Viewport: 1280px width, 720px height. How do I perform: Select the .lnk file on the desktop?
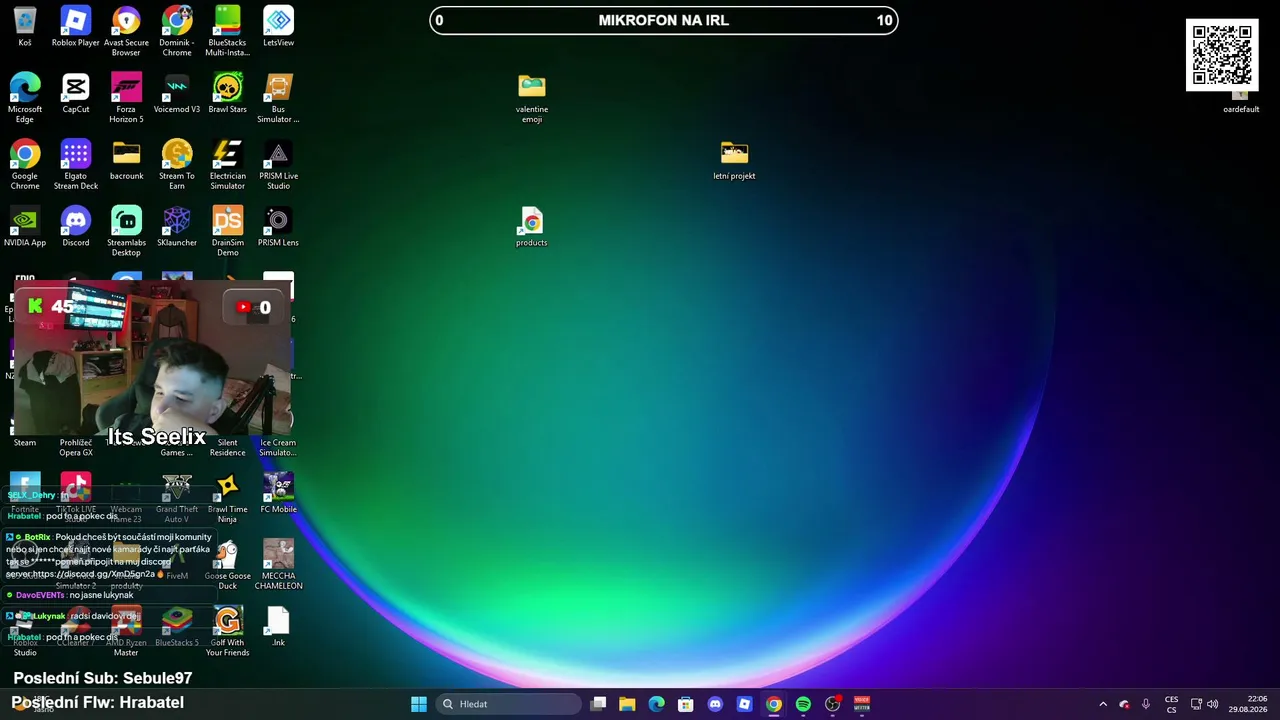(x=278, y=627)
